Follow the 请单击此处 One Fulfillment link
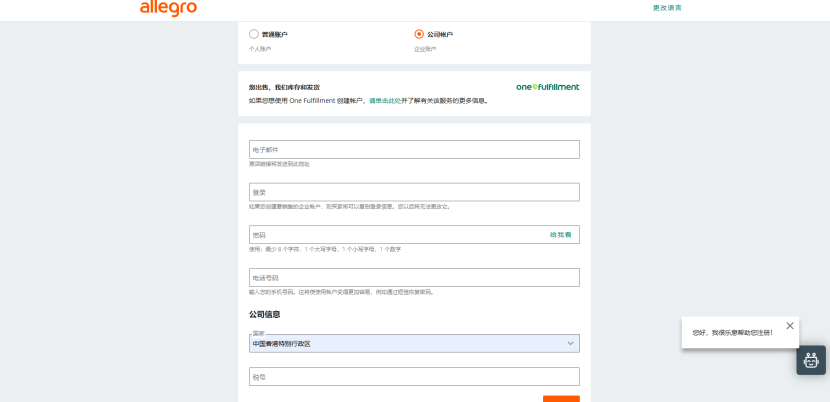The height and width of the screenshot is (402, 830). point(385,101)
